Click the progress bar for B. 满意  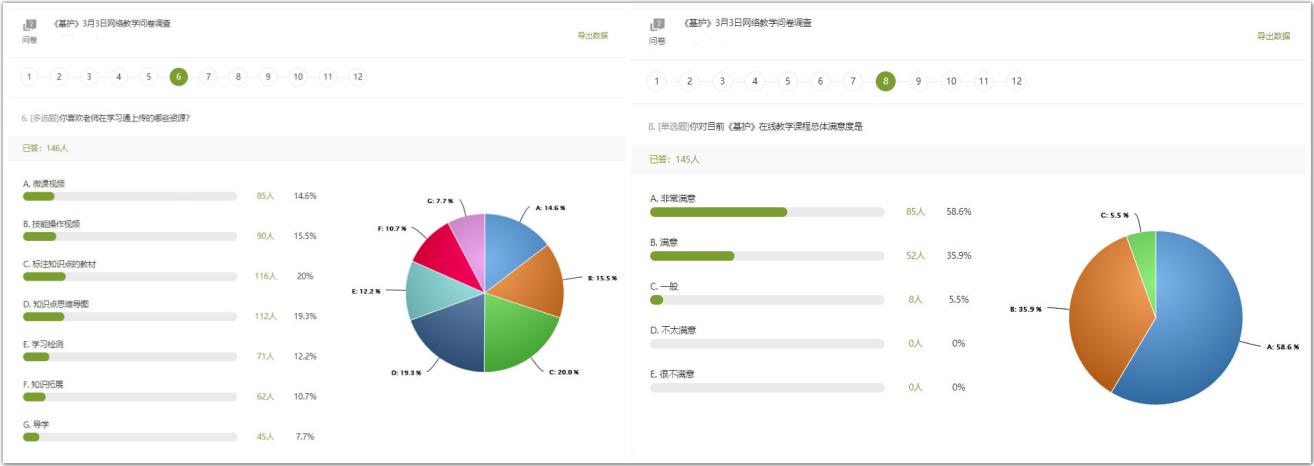point(767,256)
